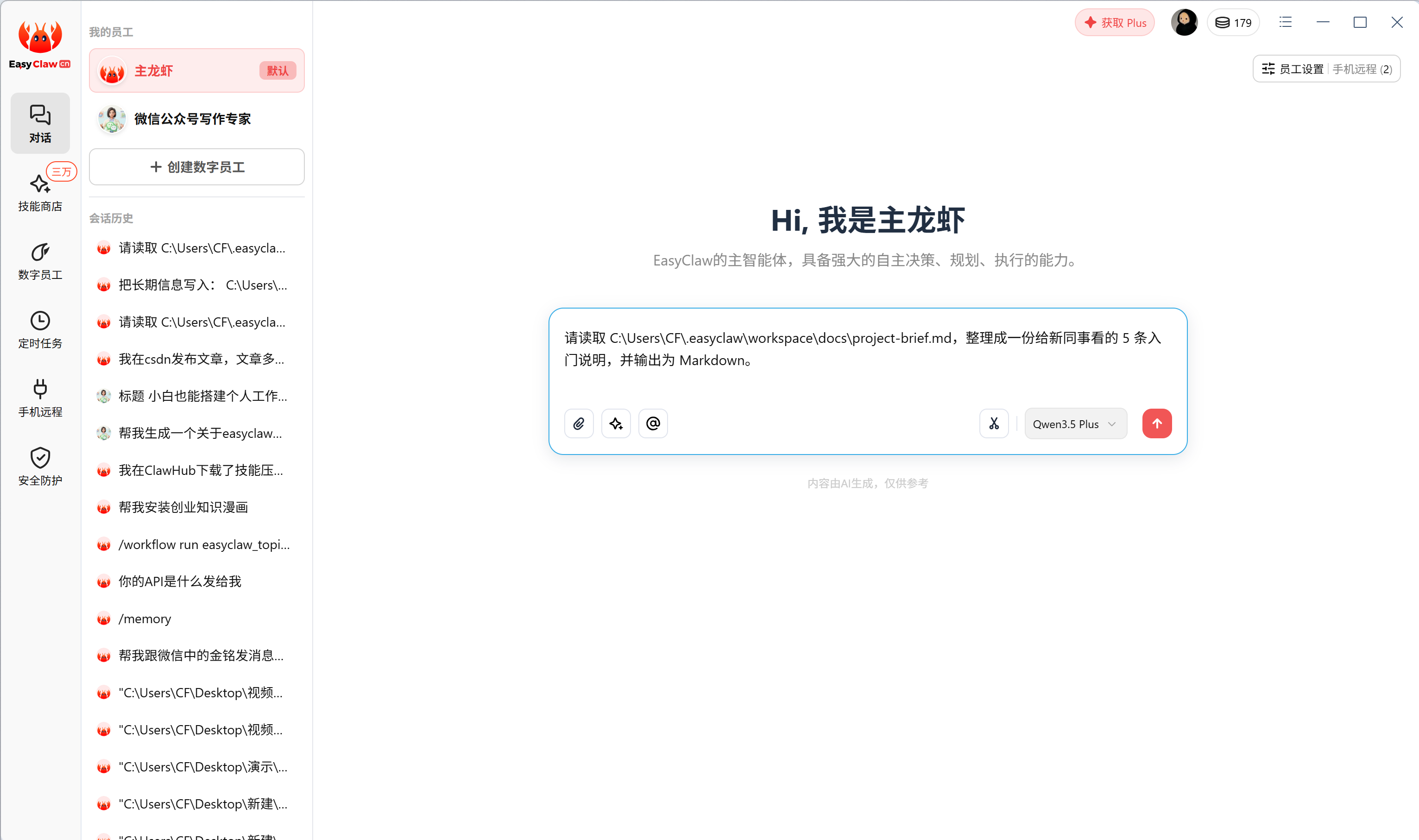Open history '标题 小白也能搭建个人工作...'

pos(196,396)
